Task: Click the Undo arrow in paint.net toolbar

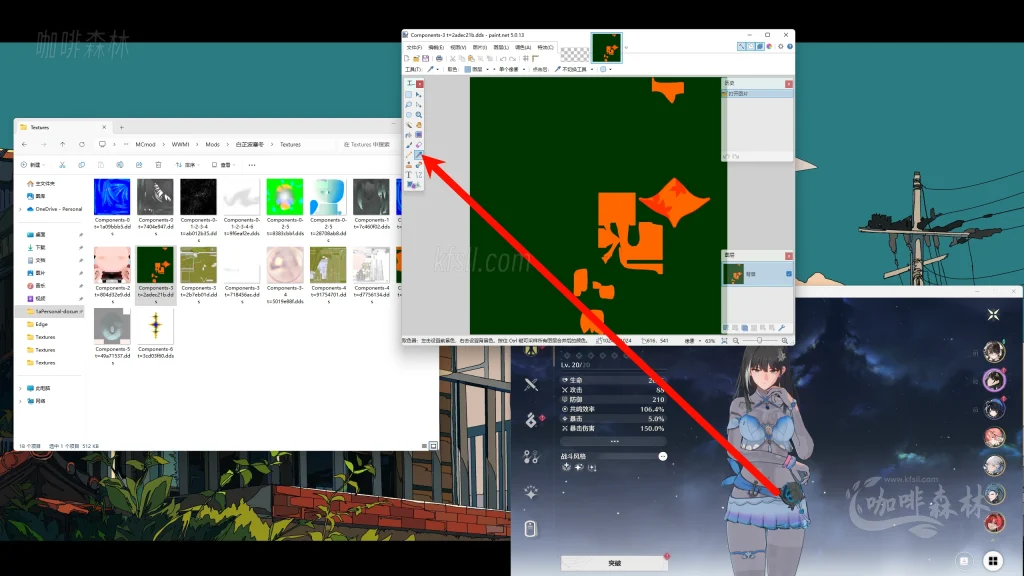Action: click(x=503, y=58)
